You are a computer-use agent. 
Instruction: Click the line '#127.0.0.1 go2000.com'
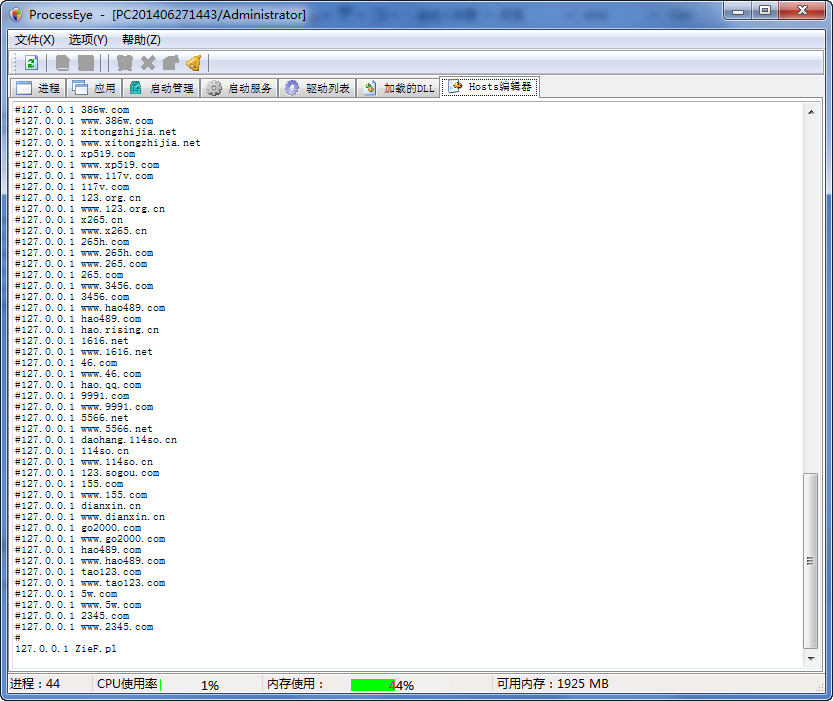pos(78,528)
